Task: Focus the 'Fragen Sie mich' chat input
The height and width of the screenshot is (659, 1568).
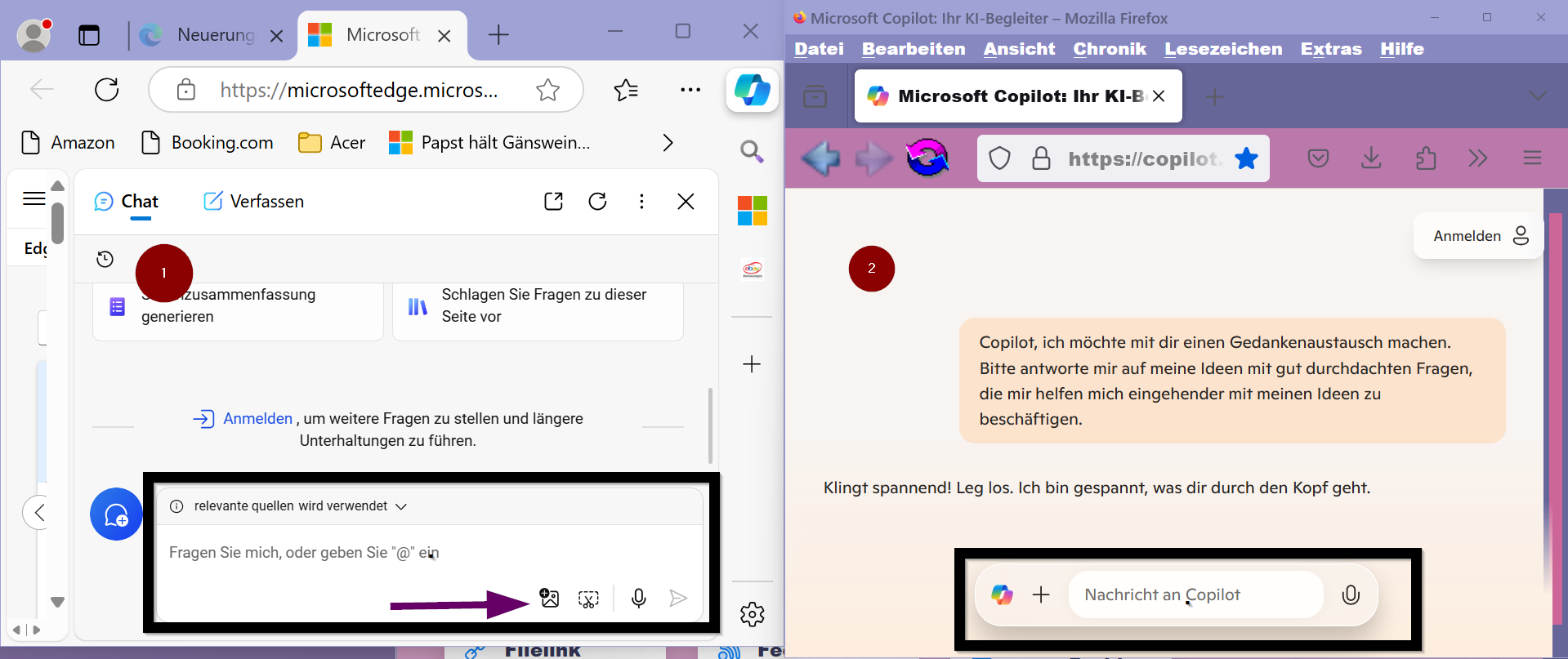Action: click(430, 553)
